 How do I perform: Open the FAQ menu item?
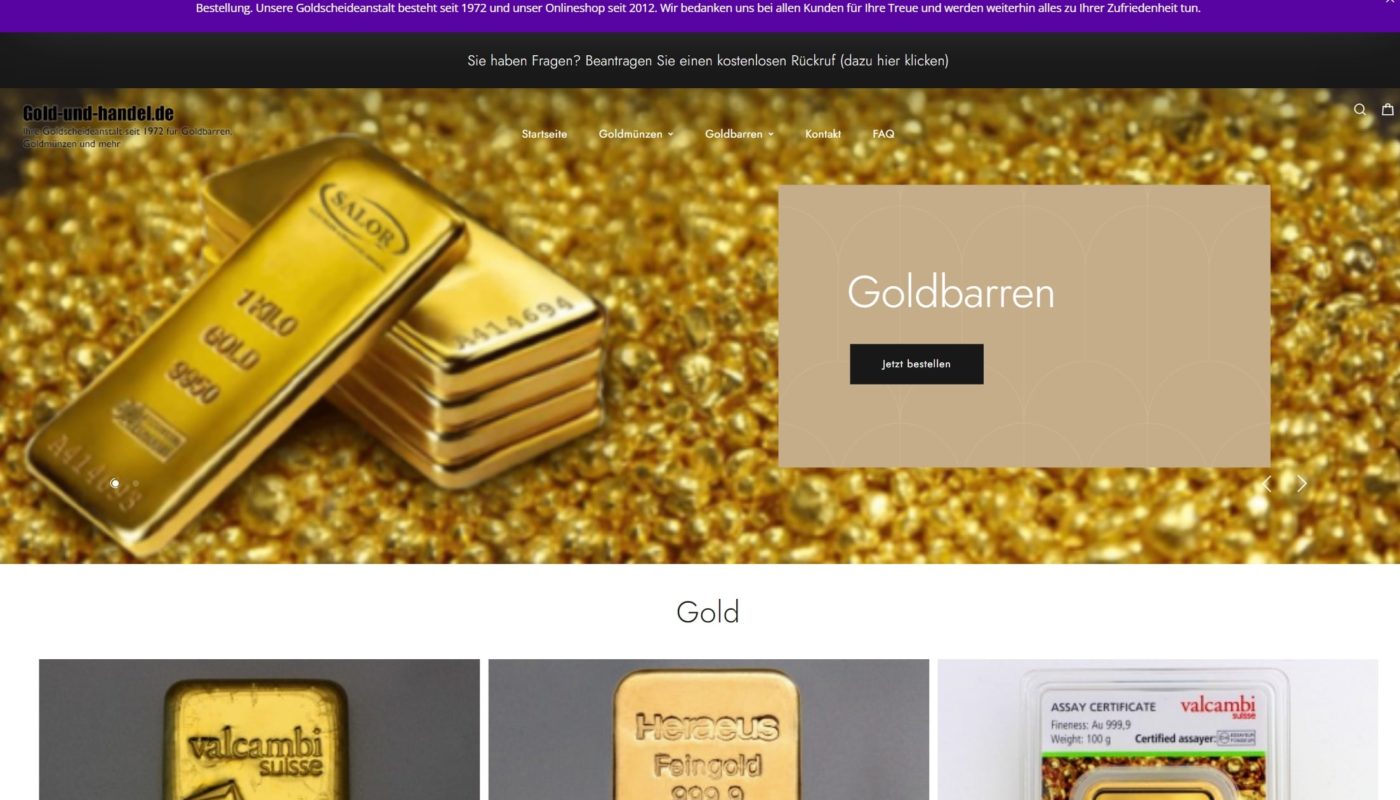pos(883,134)
